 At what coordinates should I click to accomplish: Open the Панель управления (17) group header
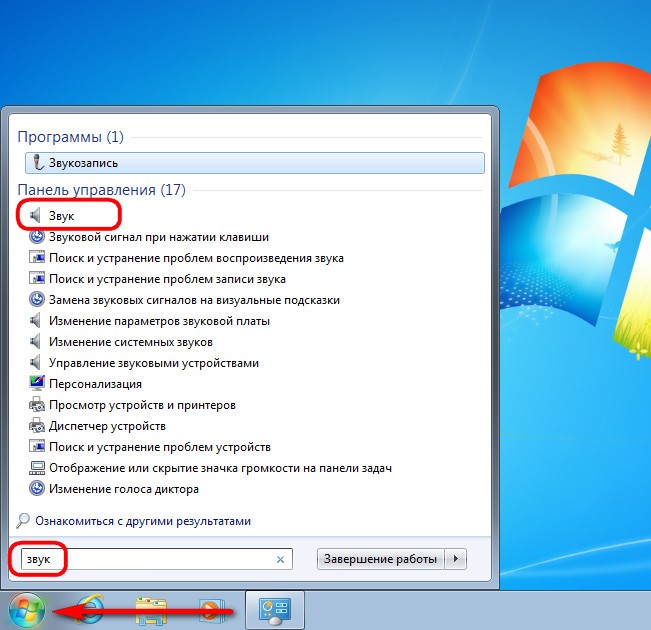[101, 189]
